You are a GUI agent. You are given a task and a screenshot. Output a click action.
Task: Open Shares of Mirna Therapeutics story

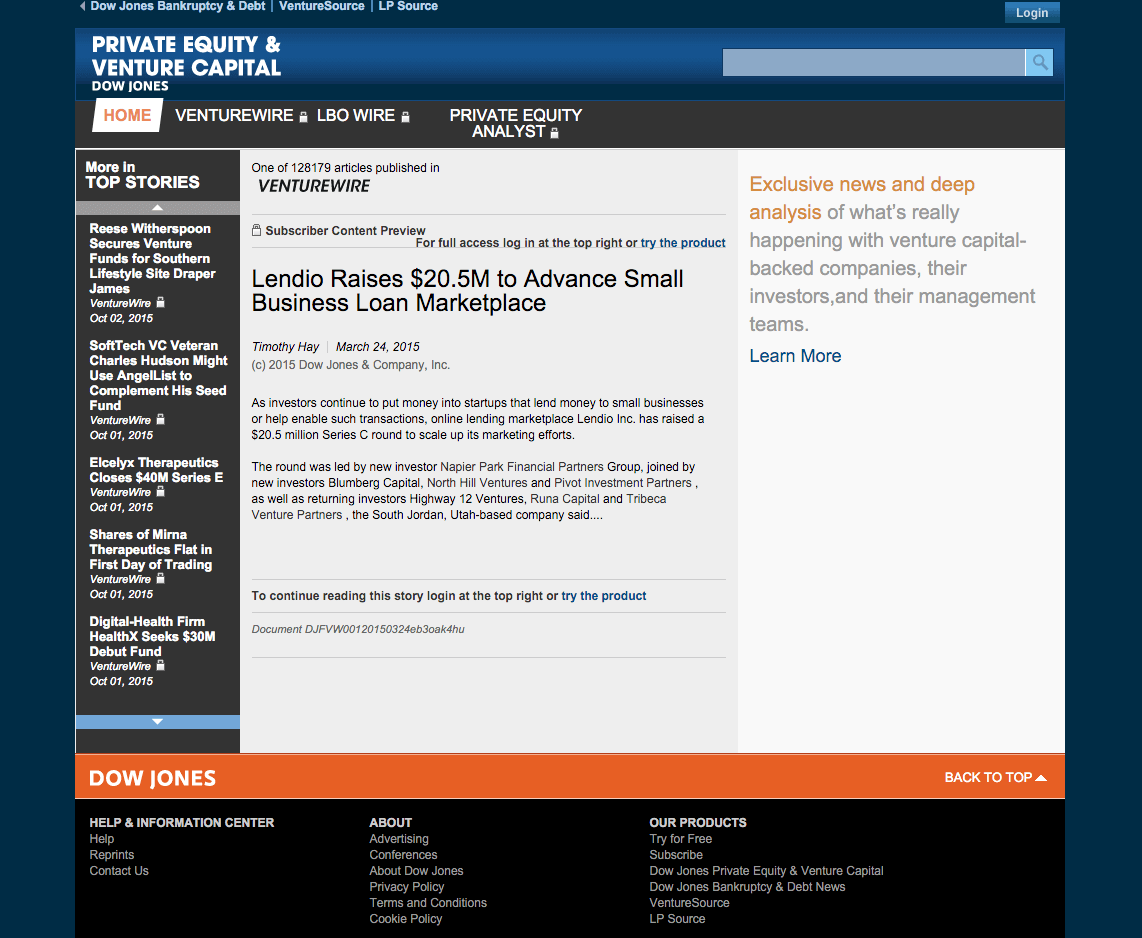150,549
